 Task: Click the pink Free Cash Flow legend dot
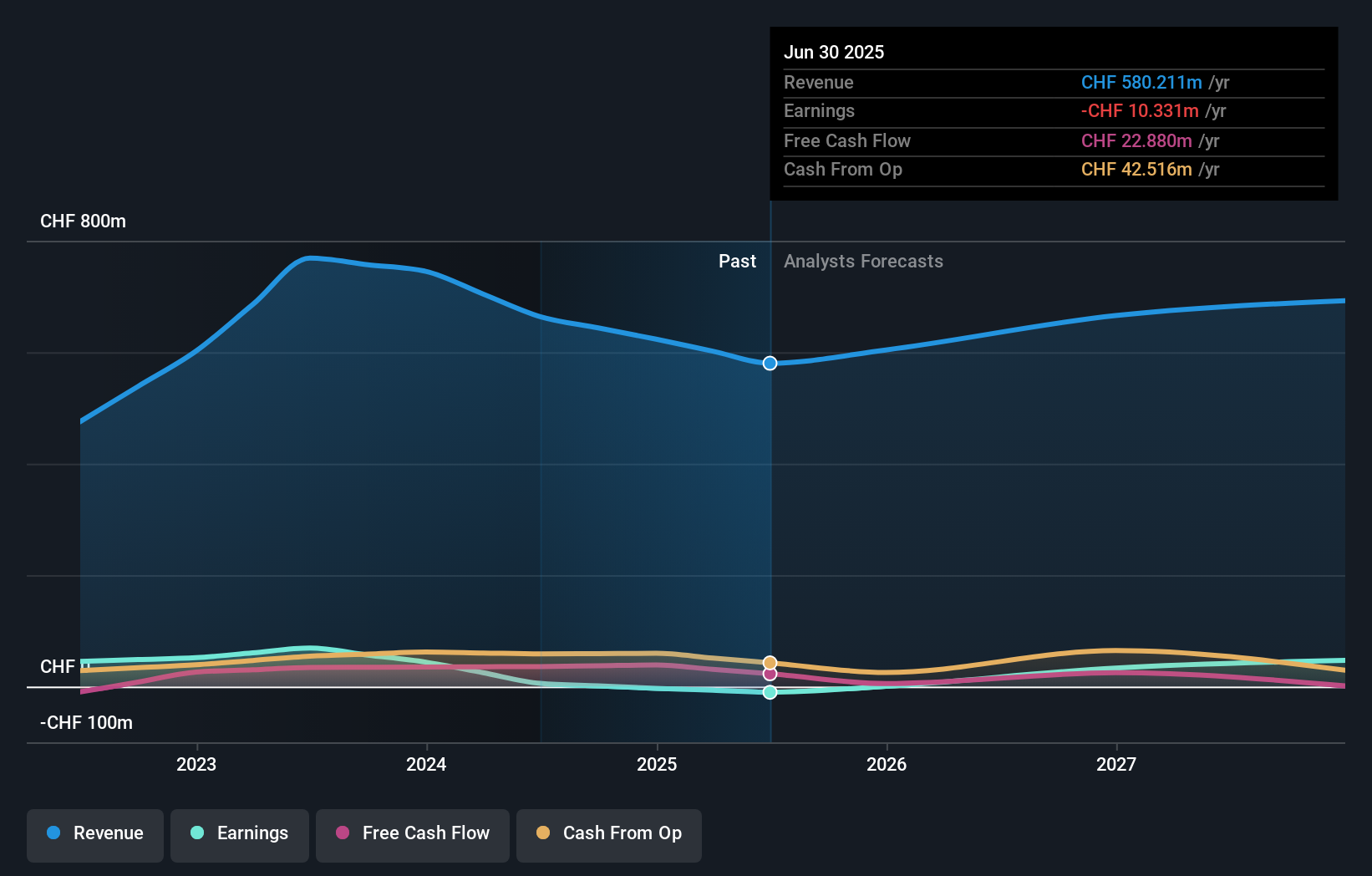[343, 833]
